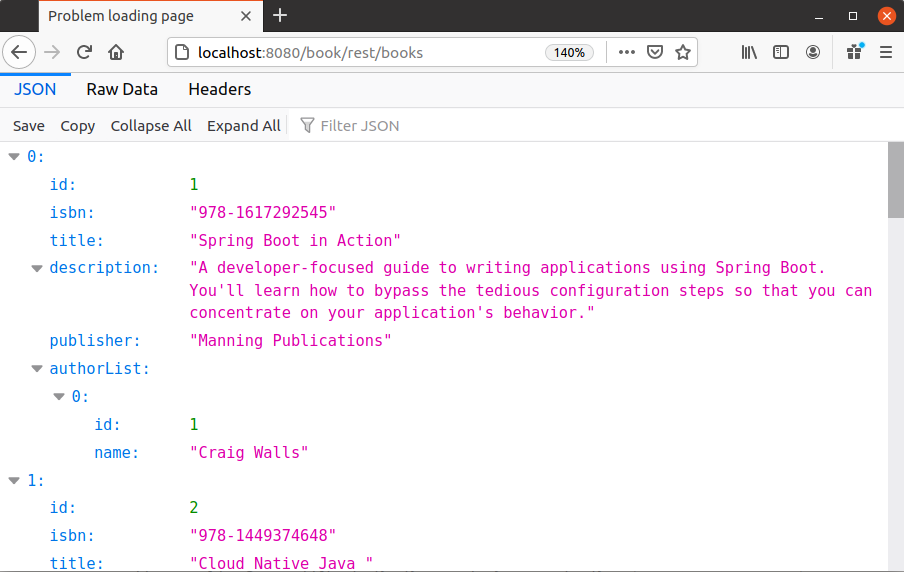The width and height of the screenshot is (904, 572).
Task: Minimize the browser window
Action: point(819,16)
